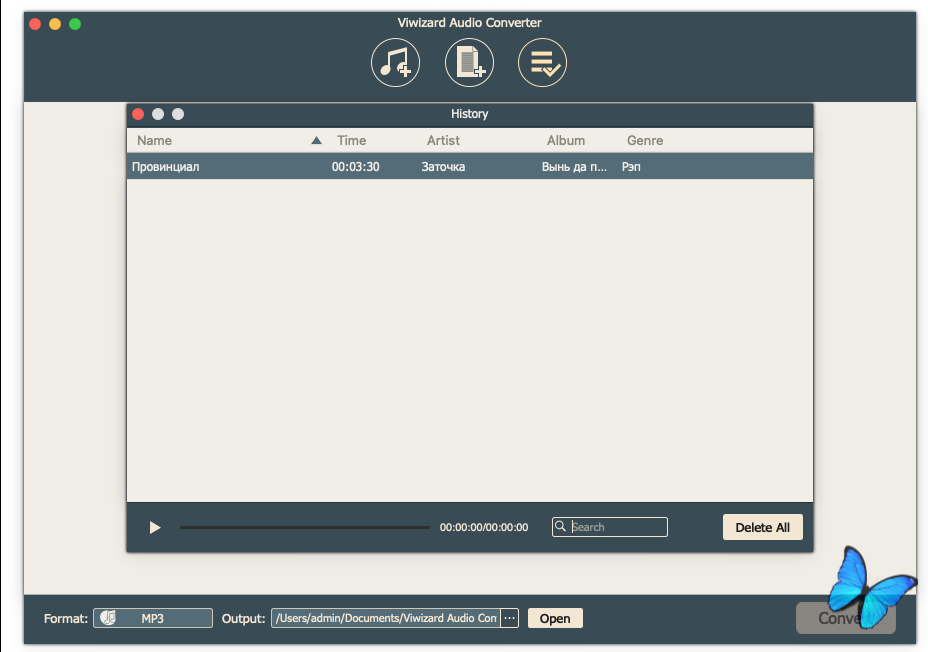Click the Open output folder button
Viewport: 928px width, 652px height.
click(x=554, y=619)
